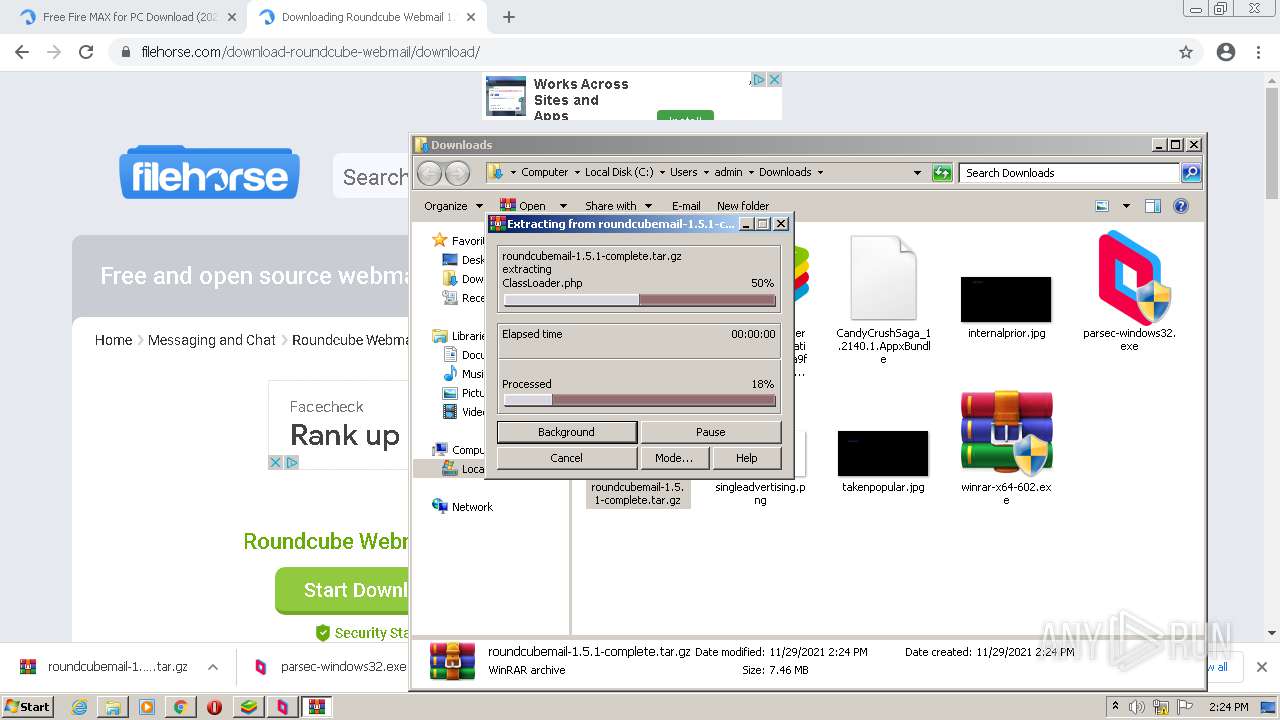The image size is (1280, 720).
Task: Select roundcubemail-1.5.1-complete.tar.gz file label
Action: point(638,493)
